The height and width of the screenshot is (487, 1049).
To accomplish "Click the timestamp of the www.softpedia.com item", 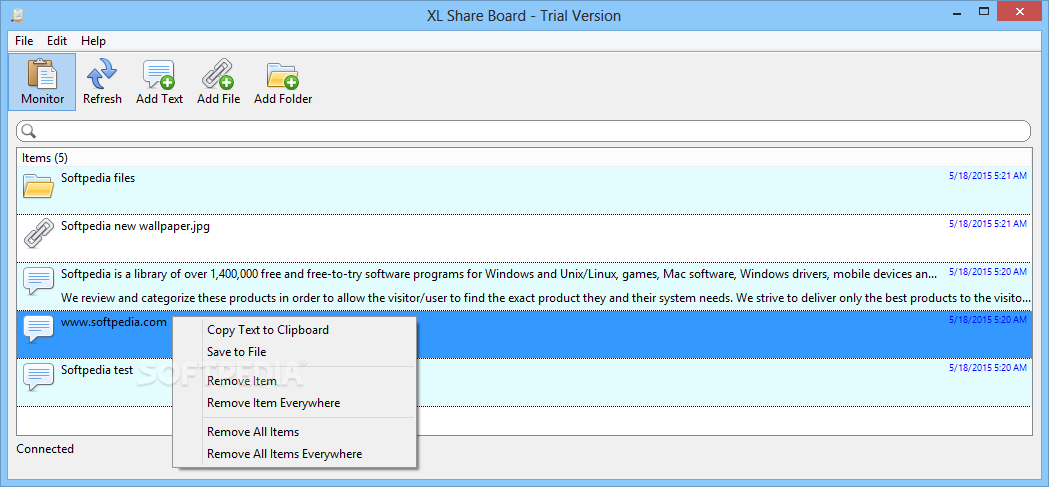I will click(x=987, y=320).
